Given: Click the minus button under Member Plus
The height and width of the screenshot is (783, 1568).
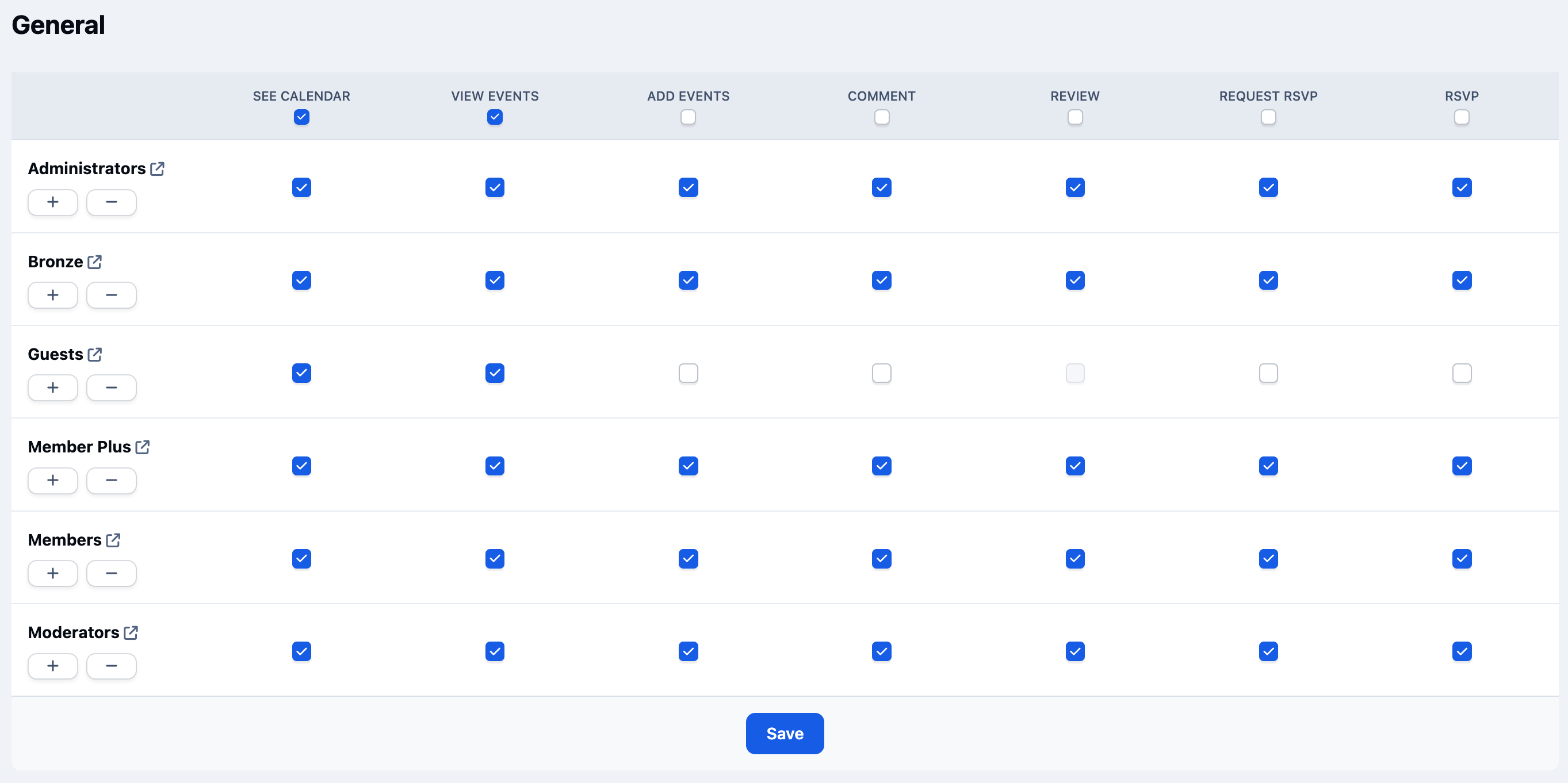Looking at the screenshot, I should (112, 481).
